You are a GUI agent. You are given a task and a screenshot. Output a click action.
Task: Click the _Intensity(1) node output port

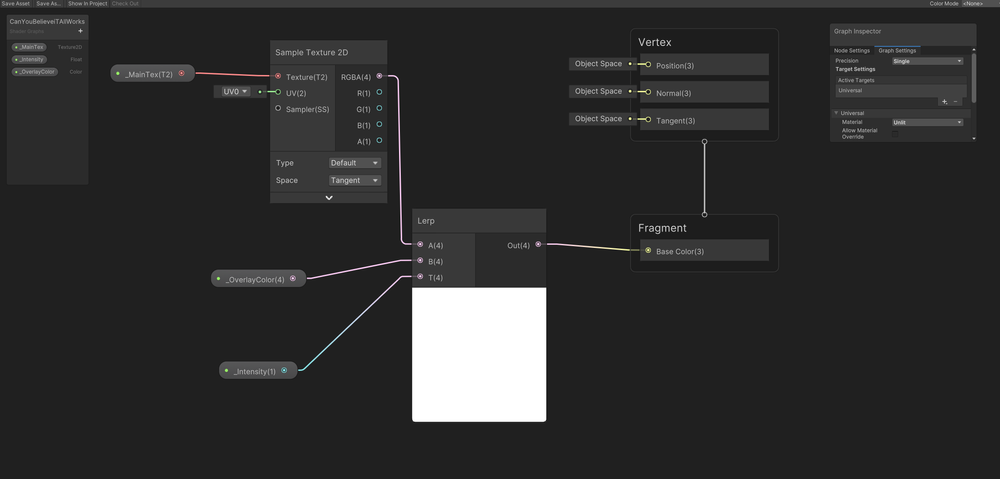[284, 370]
